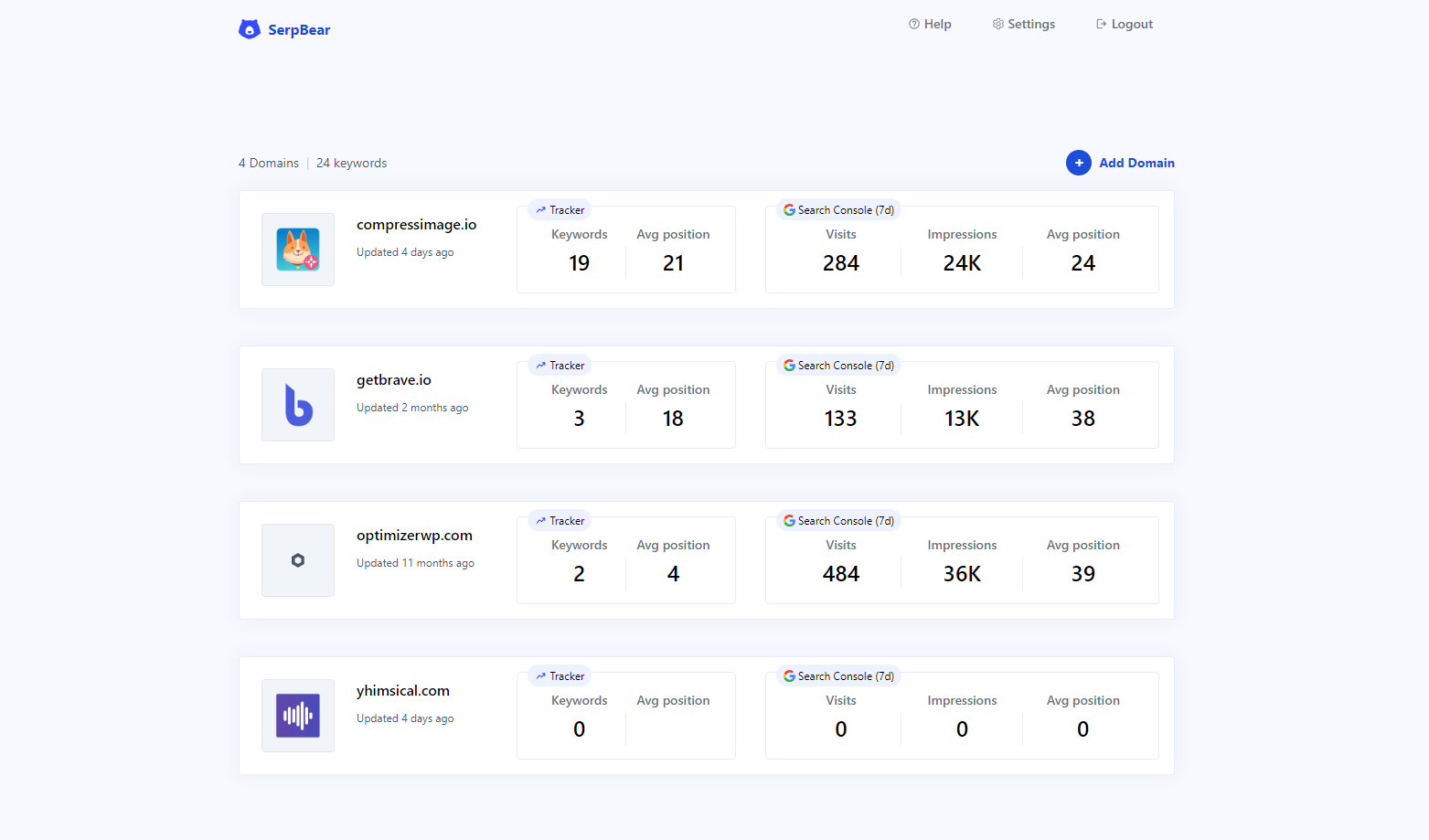The image size is (1429, 840).
Task: Expand the optimizerwp.com domain card
Action: point(414,535)
